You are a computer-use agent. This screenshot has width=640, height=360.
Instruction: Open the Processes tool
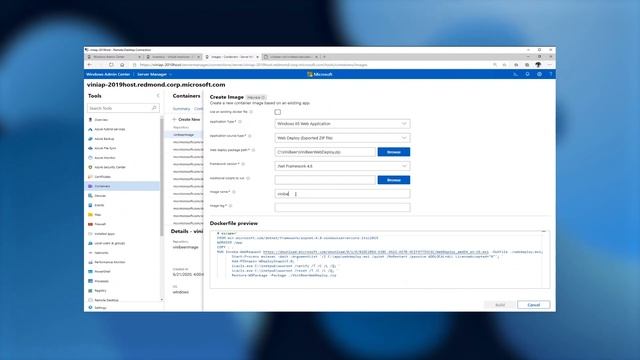pyautogui.click(x=122, y=281)
